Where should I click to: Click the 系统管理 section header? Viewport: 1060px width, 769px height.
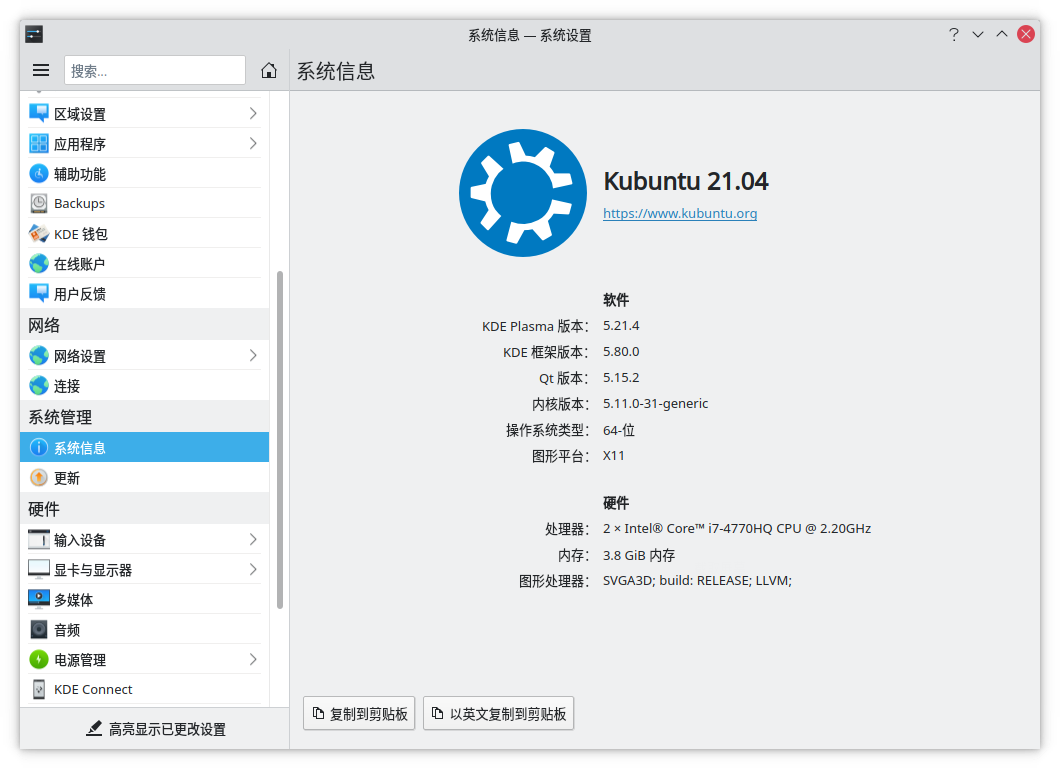pyautogui.click(x=60, y=417)
